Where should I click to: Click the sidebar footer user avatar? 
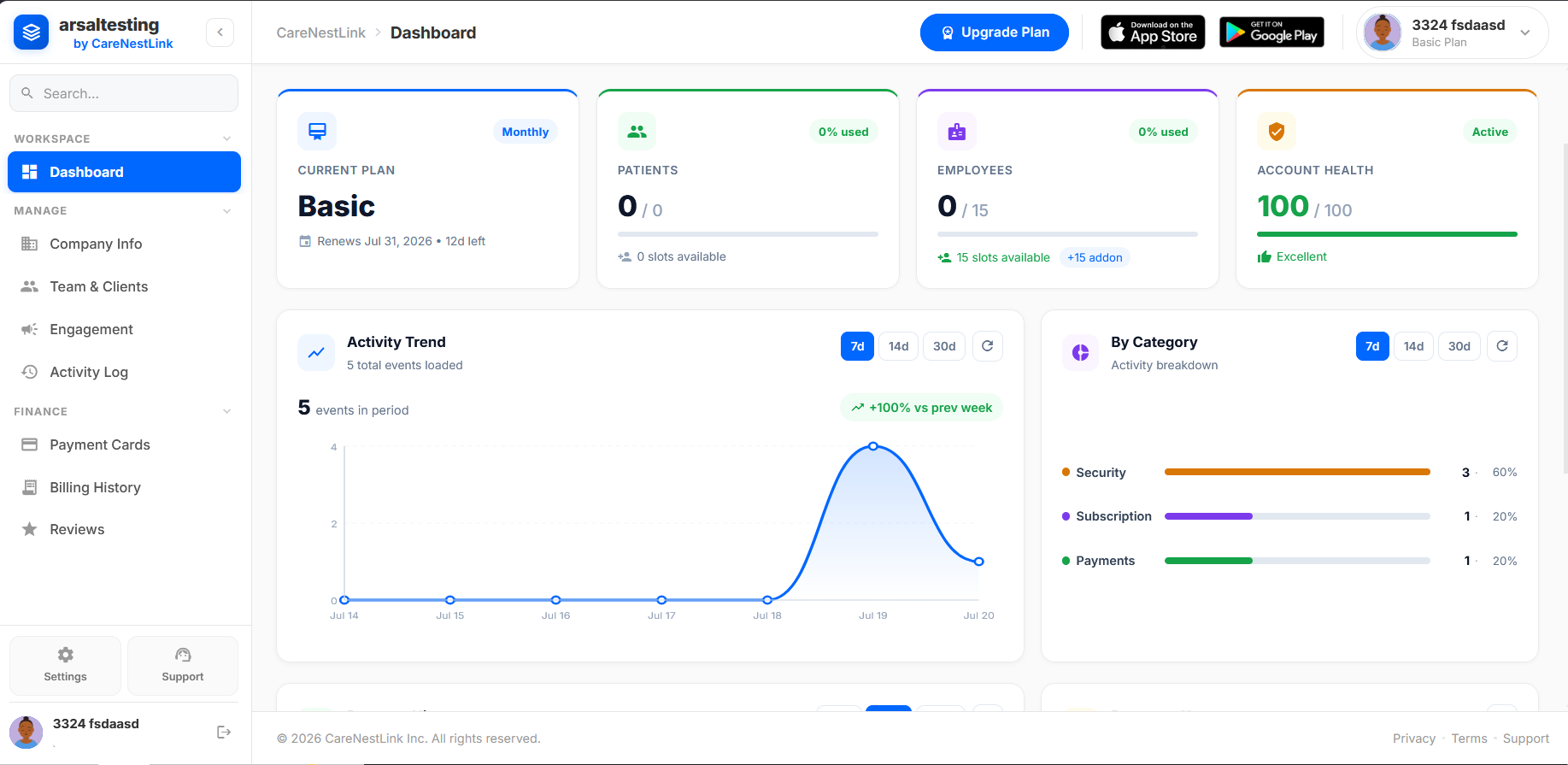pos(26,733)
